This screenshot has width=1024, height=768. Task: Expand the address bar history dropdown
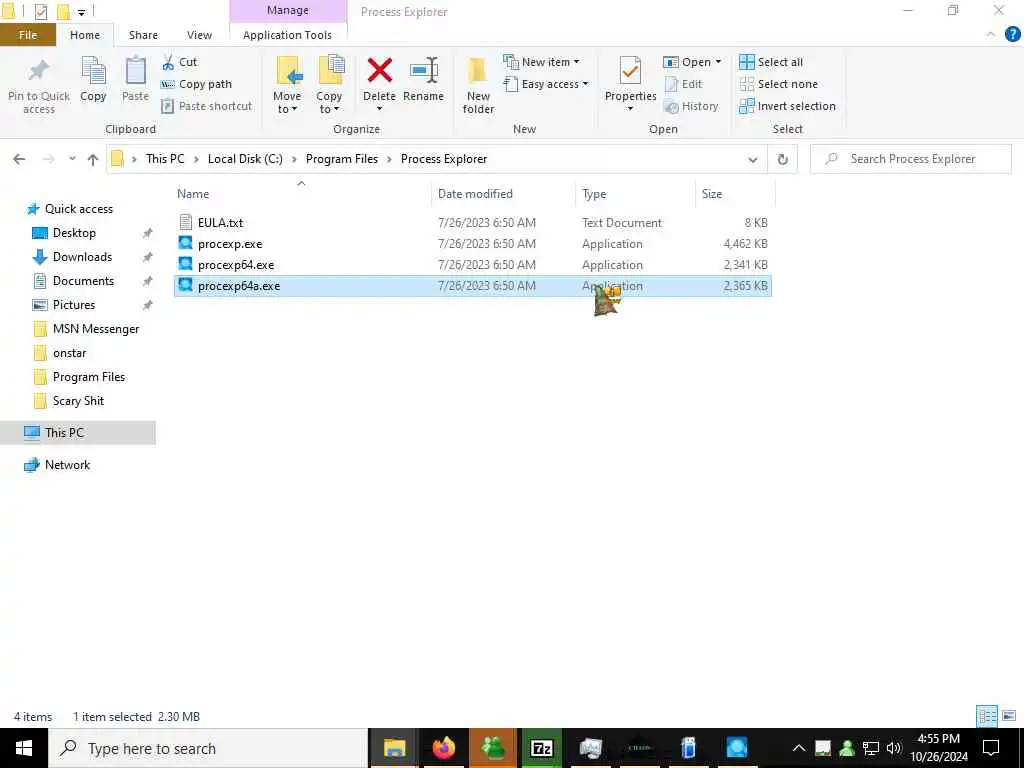coord(752,159)
